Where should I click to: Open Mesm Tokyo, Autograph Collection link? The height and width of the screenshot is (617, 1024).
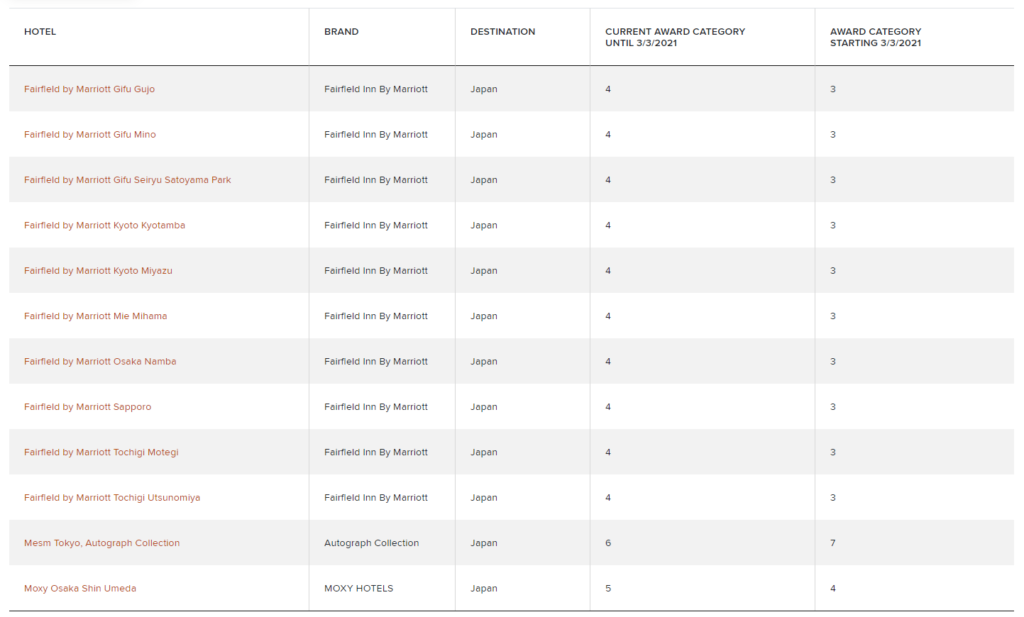coord(102,543)
